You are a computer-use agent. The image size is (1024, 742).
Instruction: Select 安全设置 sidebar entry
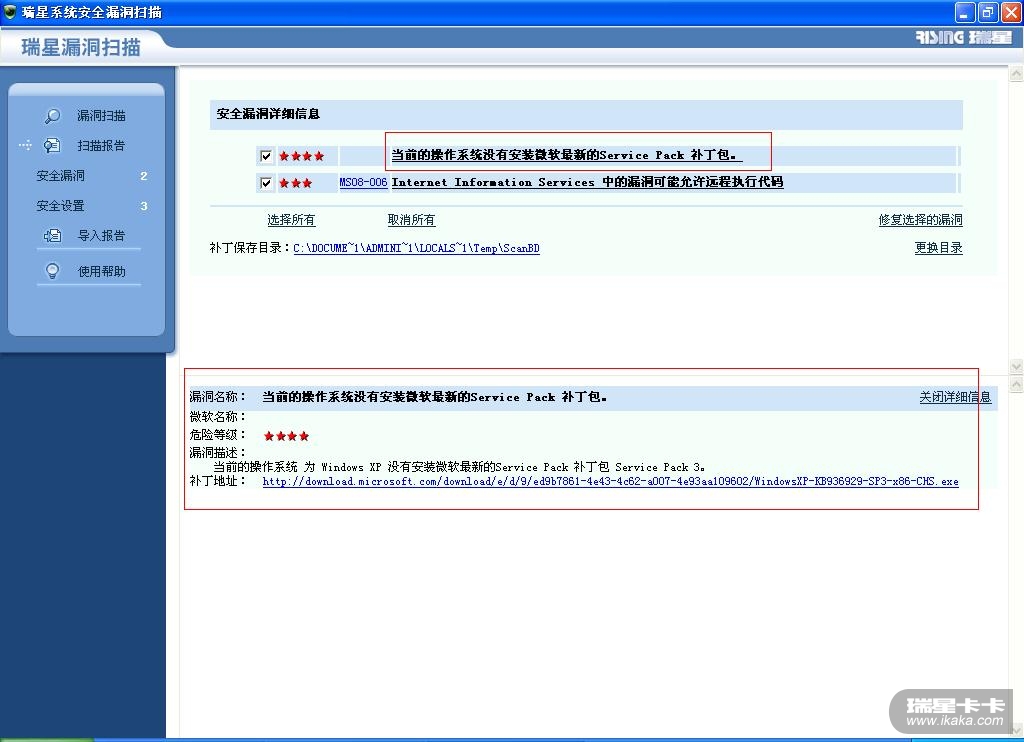coord(60,205)
